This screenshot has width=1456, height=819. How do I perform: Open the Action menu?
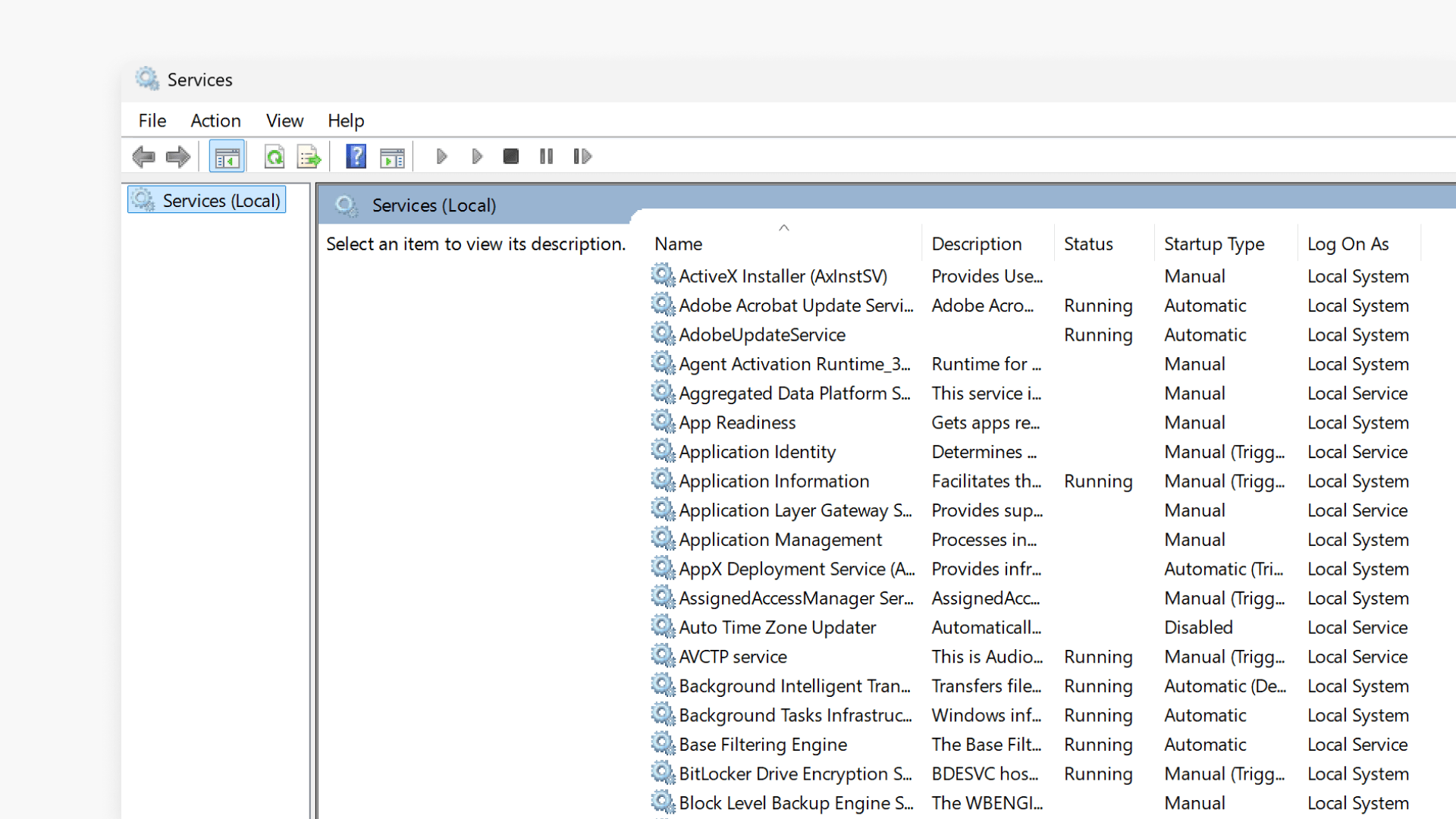215,121
